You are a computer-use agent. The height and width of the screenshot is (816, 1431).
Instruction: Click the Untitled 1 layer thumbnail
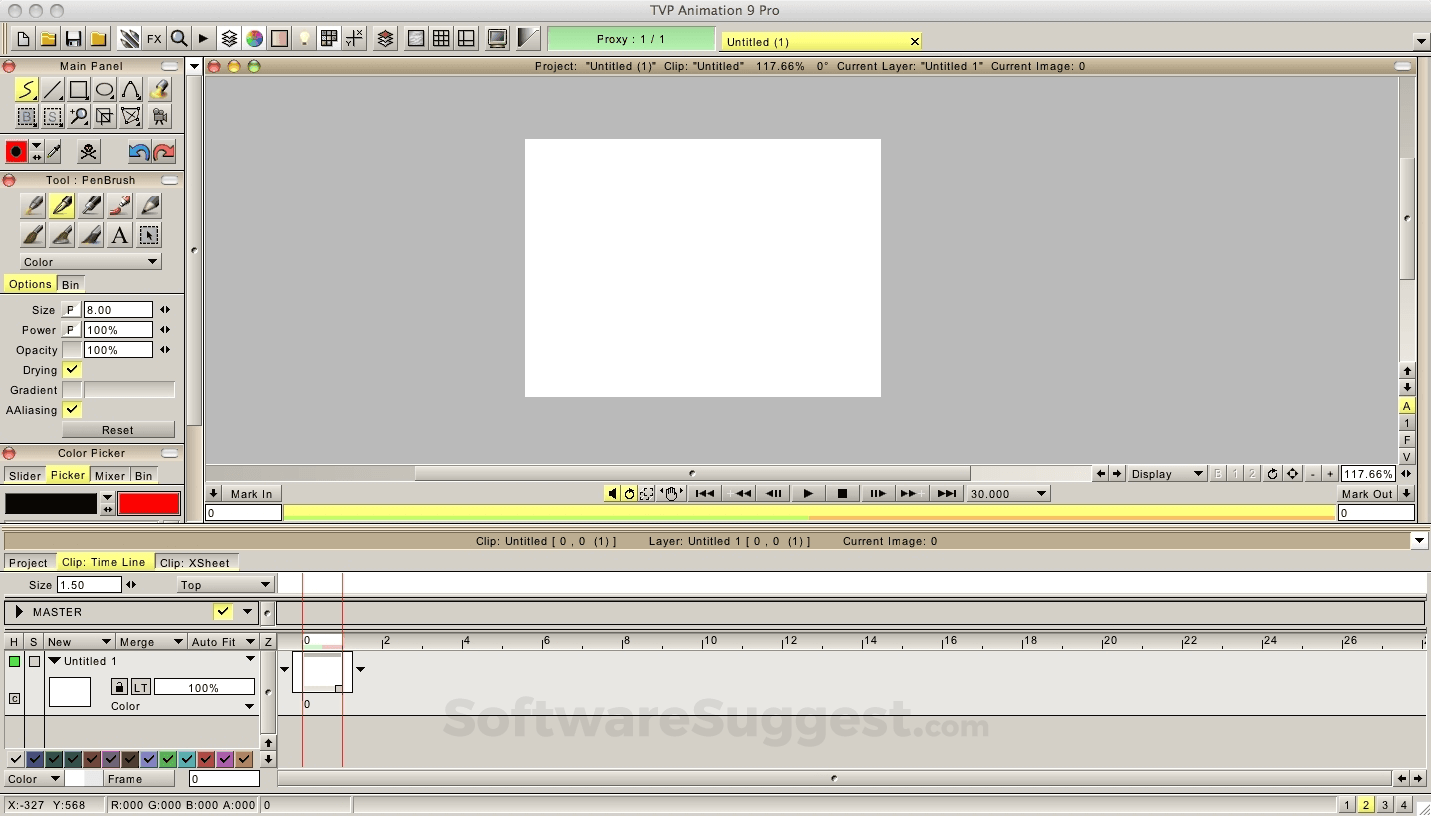pos(70,692)
